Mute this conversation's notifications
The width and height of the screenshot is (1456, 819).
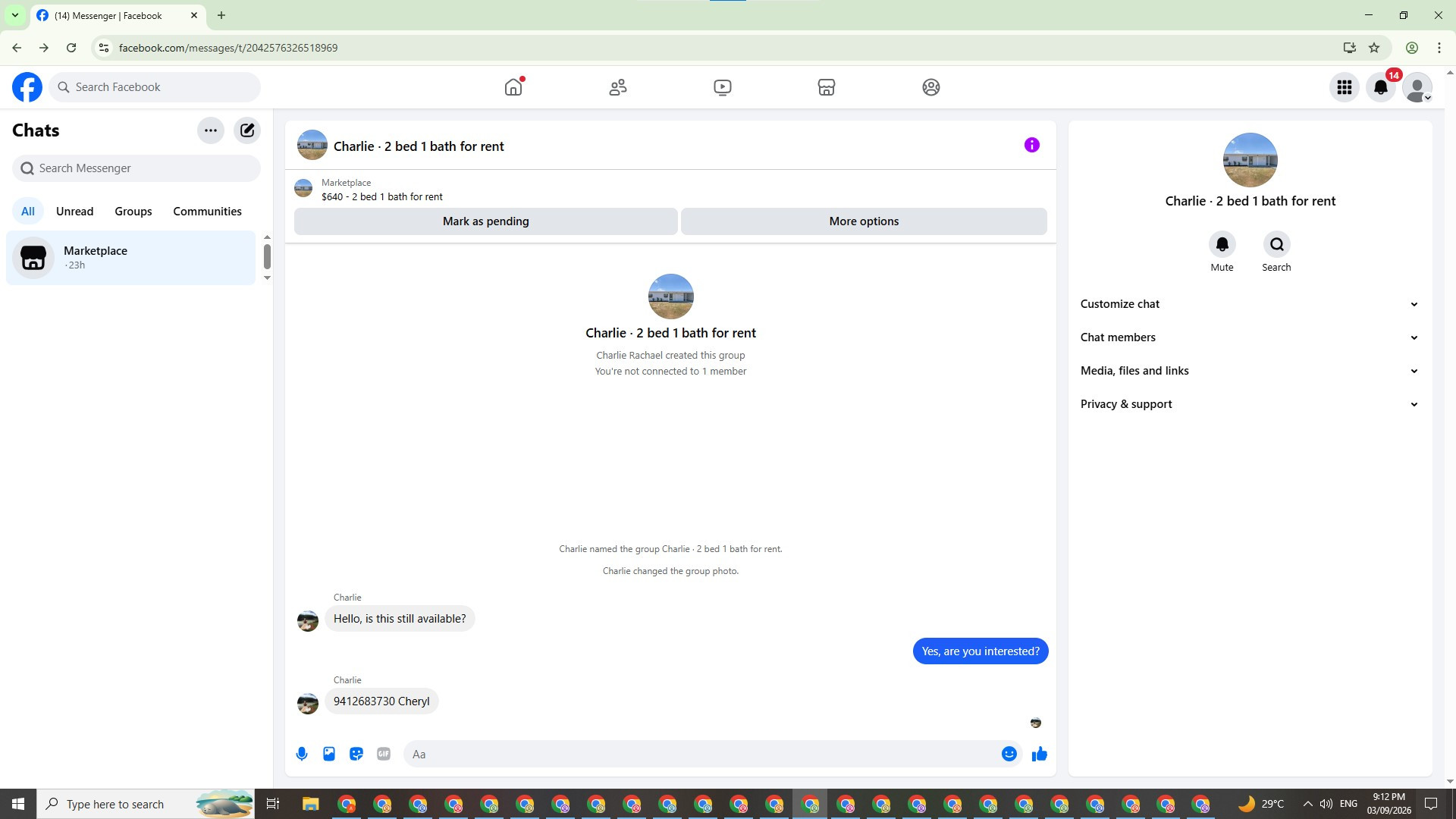tap(1222, 245)
